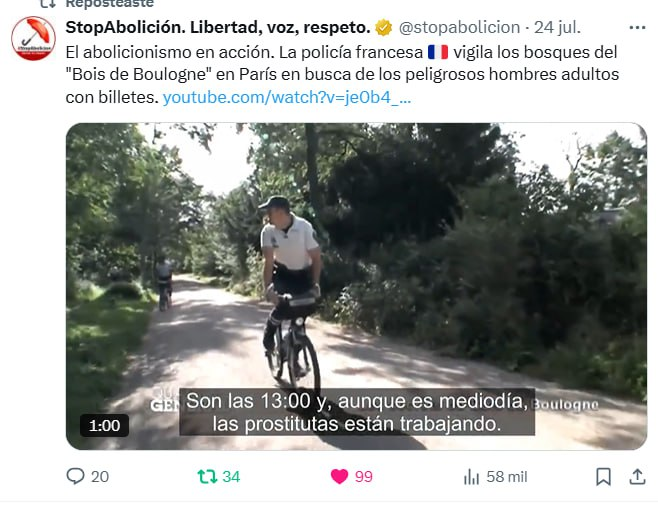Undo the repost via green retweet icon
Viewport: 658px width, 508px height.
click(207, 477)
